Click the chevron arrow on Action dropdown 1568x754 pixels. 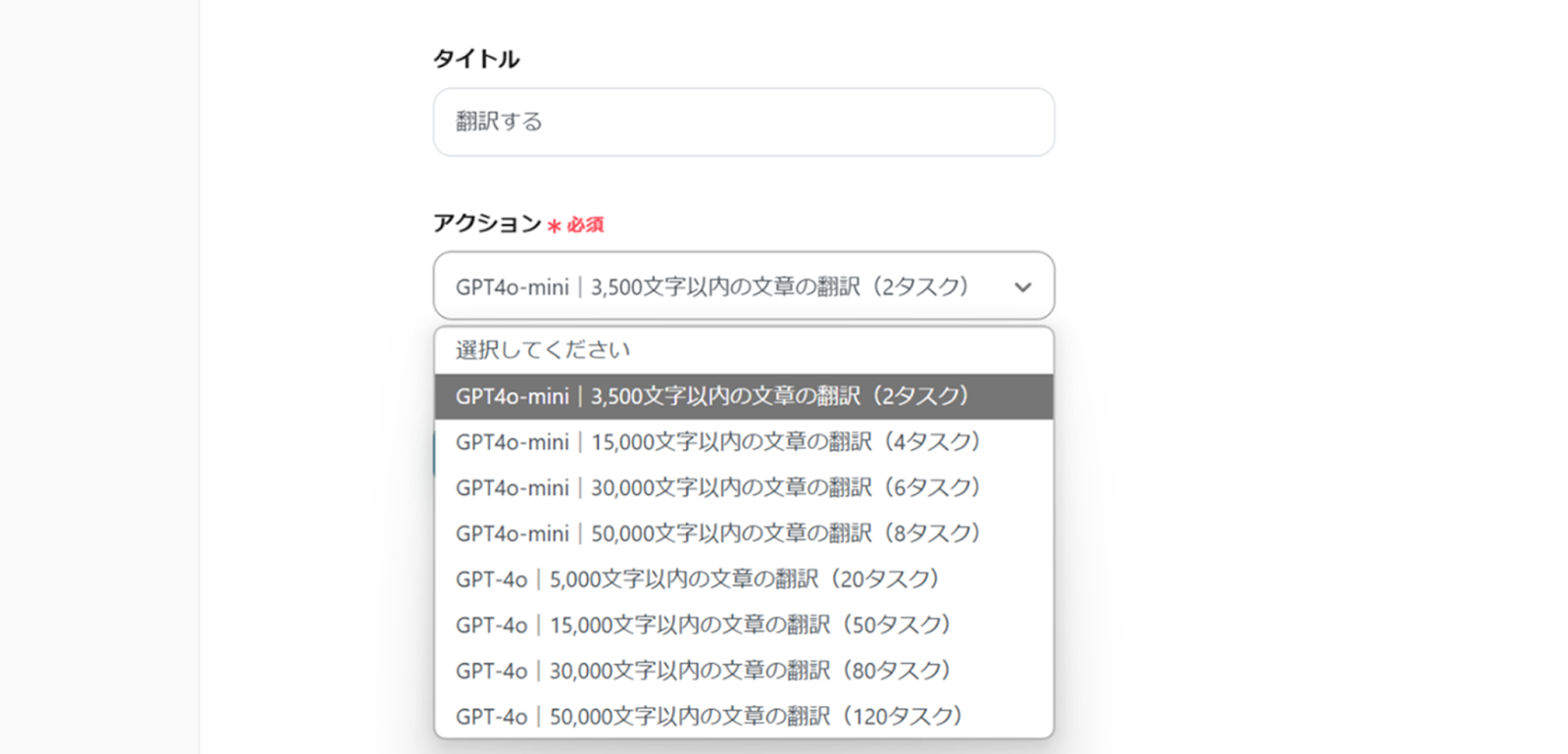1022,287
